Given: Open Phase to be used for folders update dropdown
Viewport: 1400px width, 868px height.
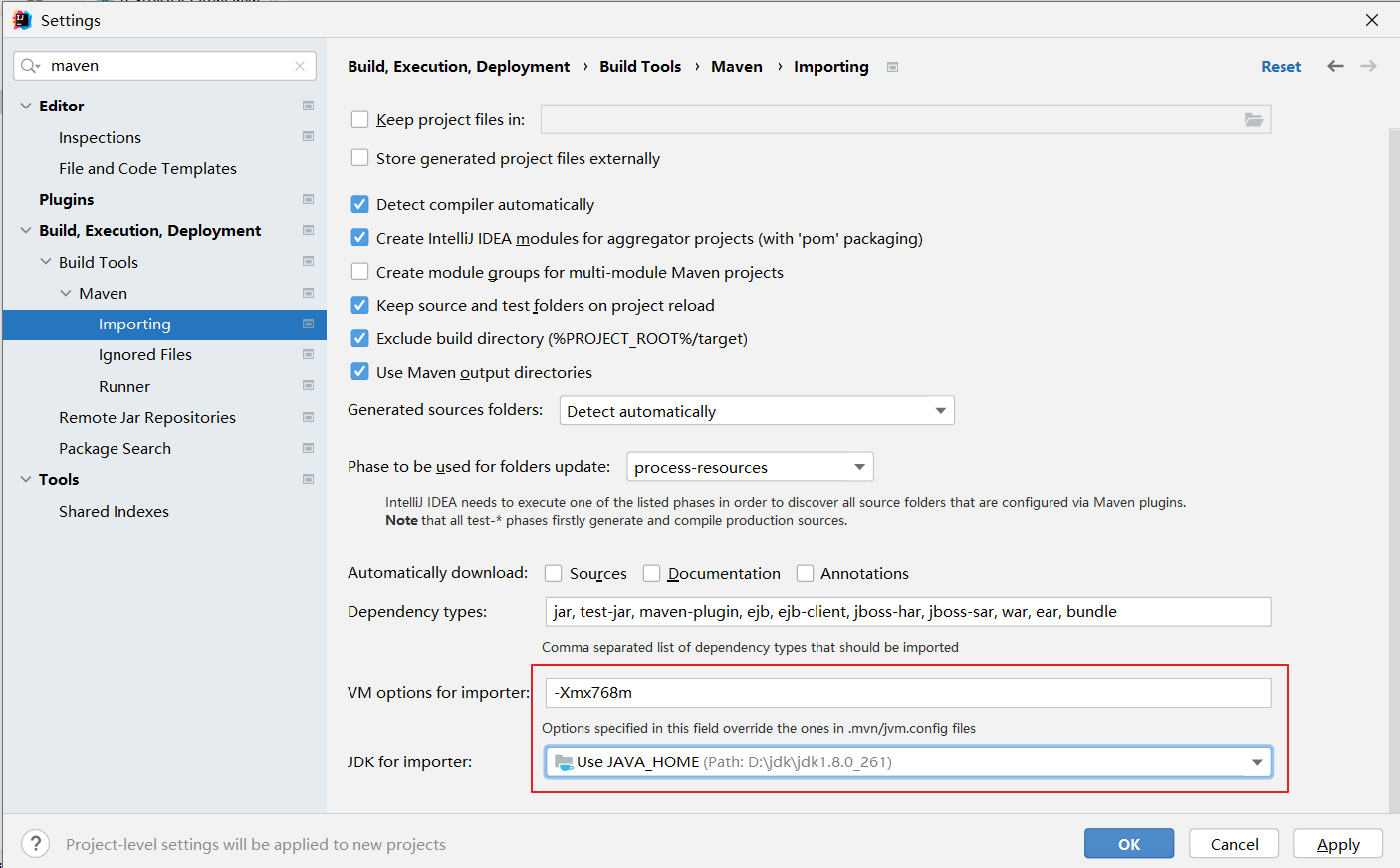Looking at the screenshot, I should (750, 467).
